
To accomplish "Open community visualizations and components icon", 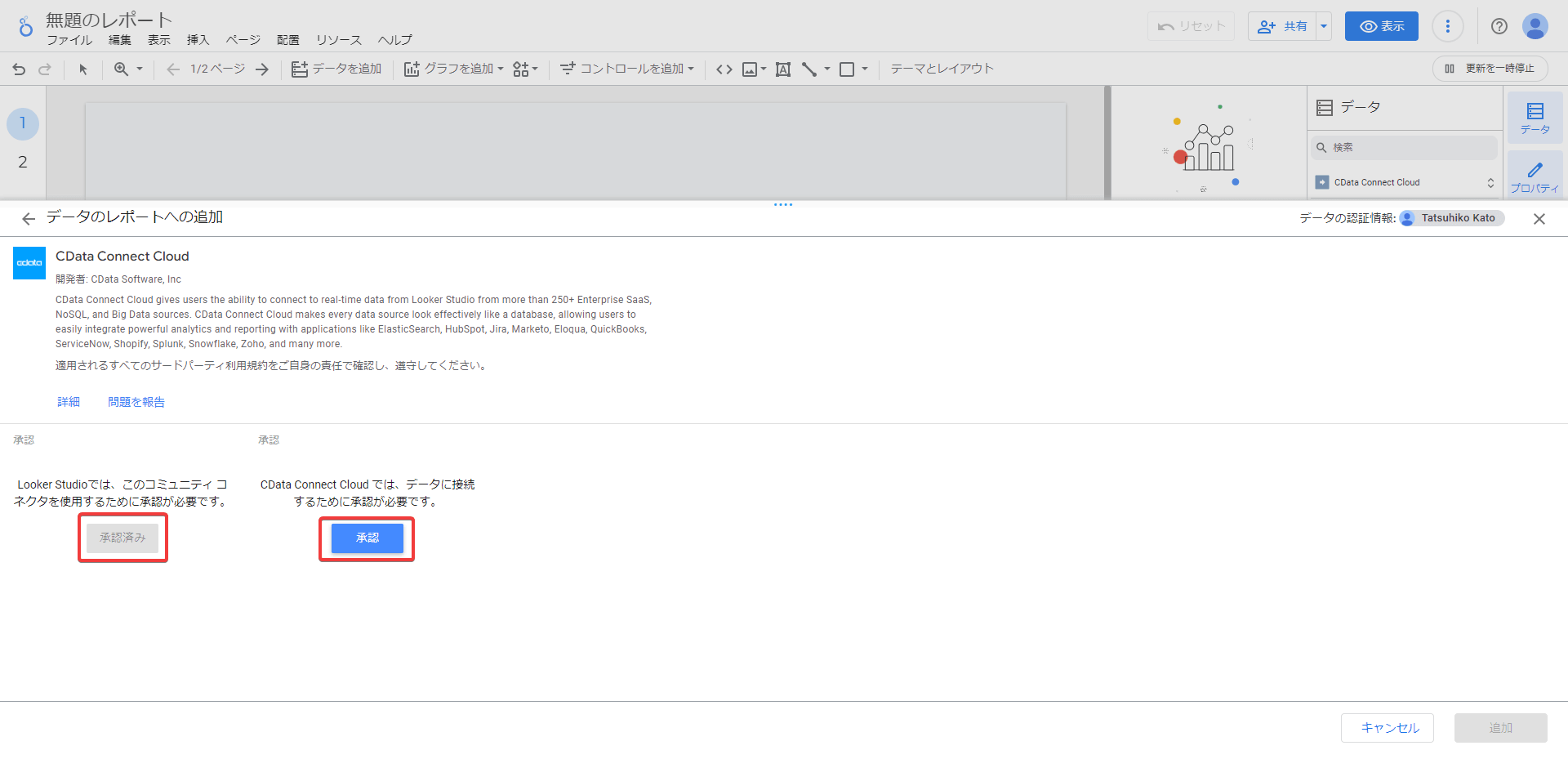I will [520, 69].
